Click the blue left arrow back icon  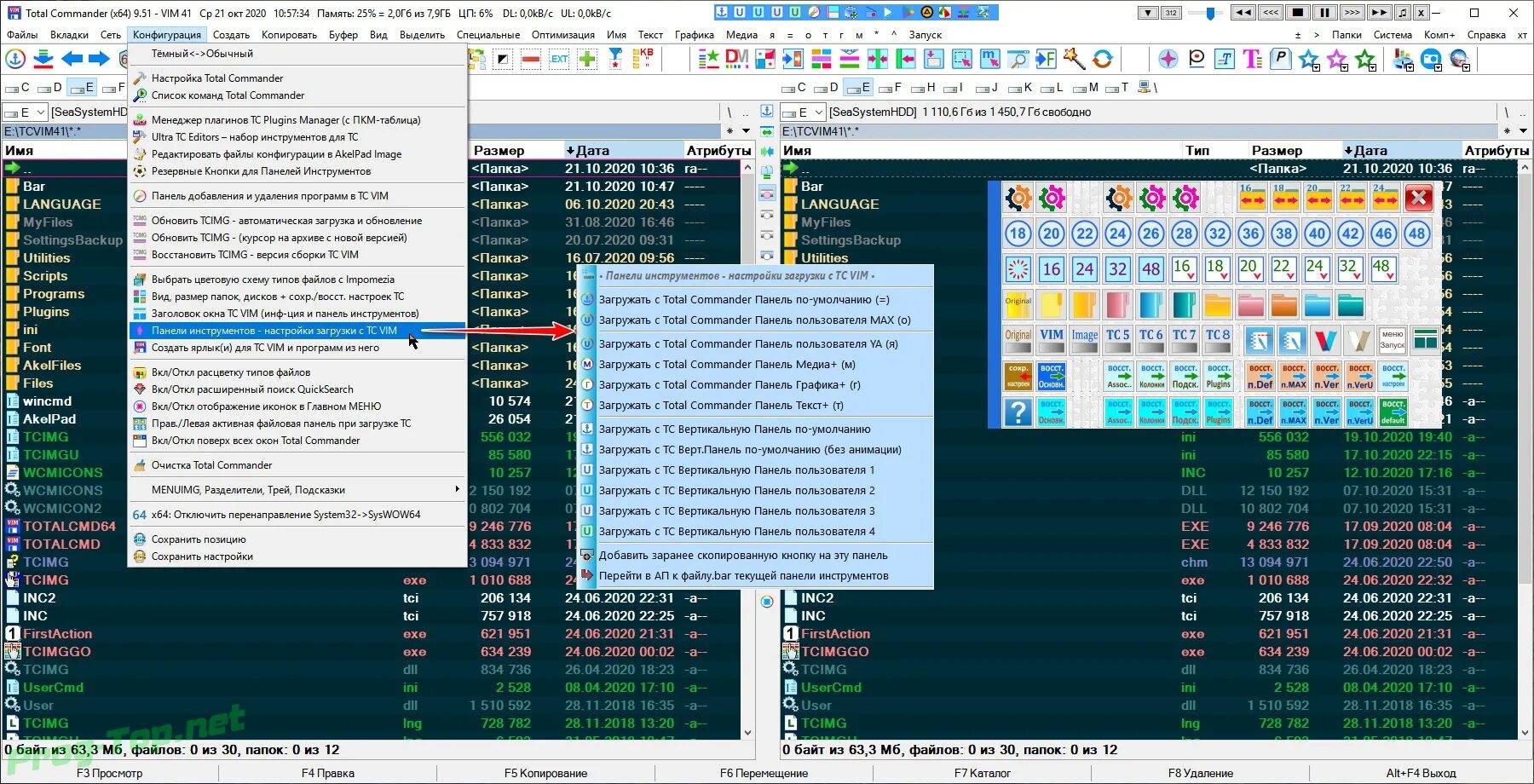(72, 59)
